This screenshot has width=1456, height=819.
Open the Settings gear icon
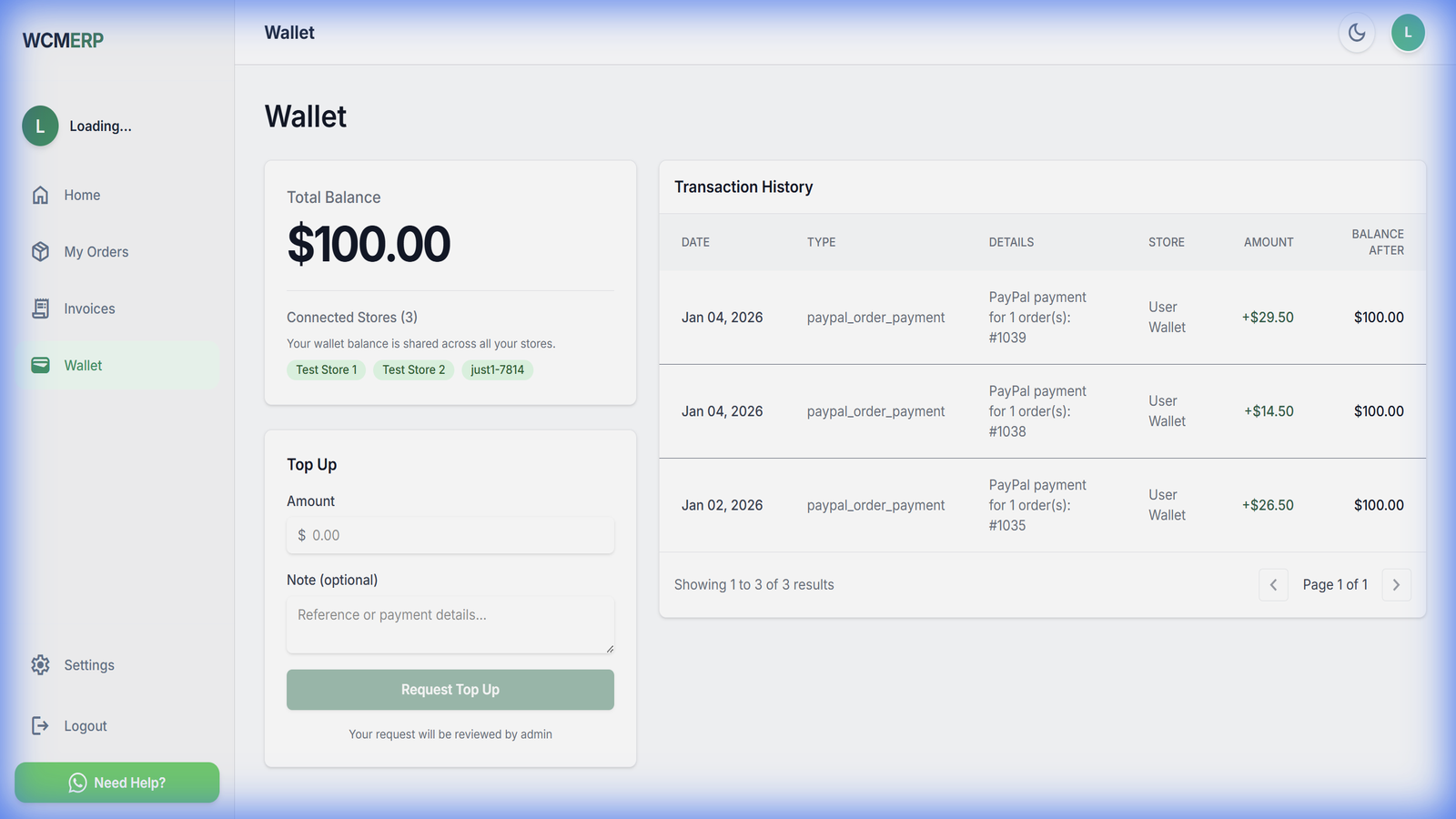pyautogui.click(x=41, y=664)
